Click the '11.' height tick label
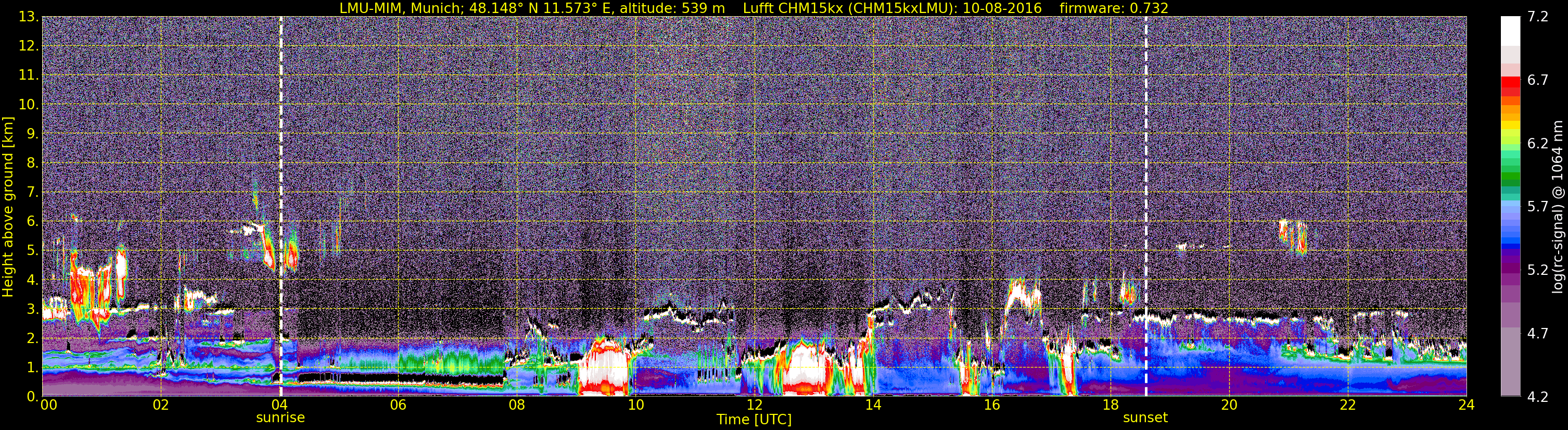 [28, 75]
